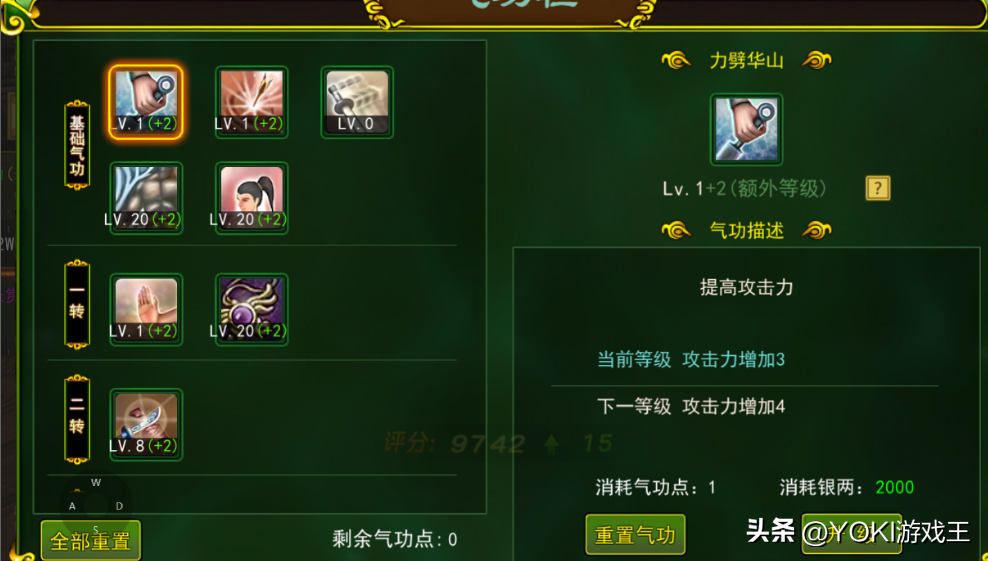This screenshot has width=988, height=561.
Task: Click the 剩余气功点 counter text
Action: pos(394,539)
